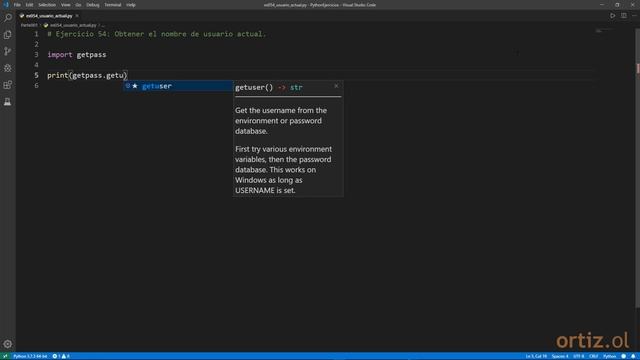Select the ex054_usuario_actual.py editor tab
This screenshot has width=640, height=360.
pos(49,16)
